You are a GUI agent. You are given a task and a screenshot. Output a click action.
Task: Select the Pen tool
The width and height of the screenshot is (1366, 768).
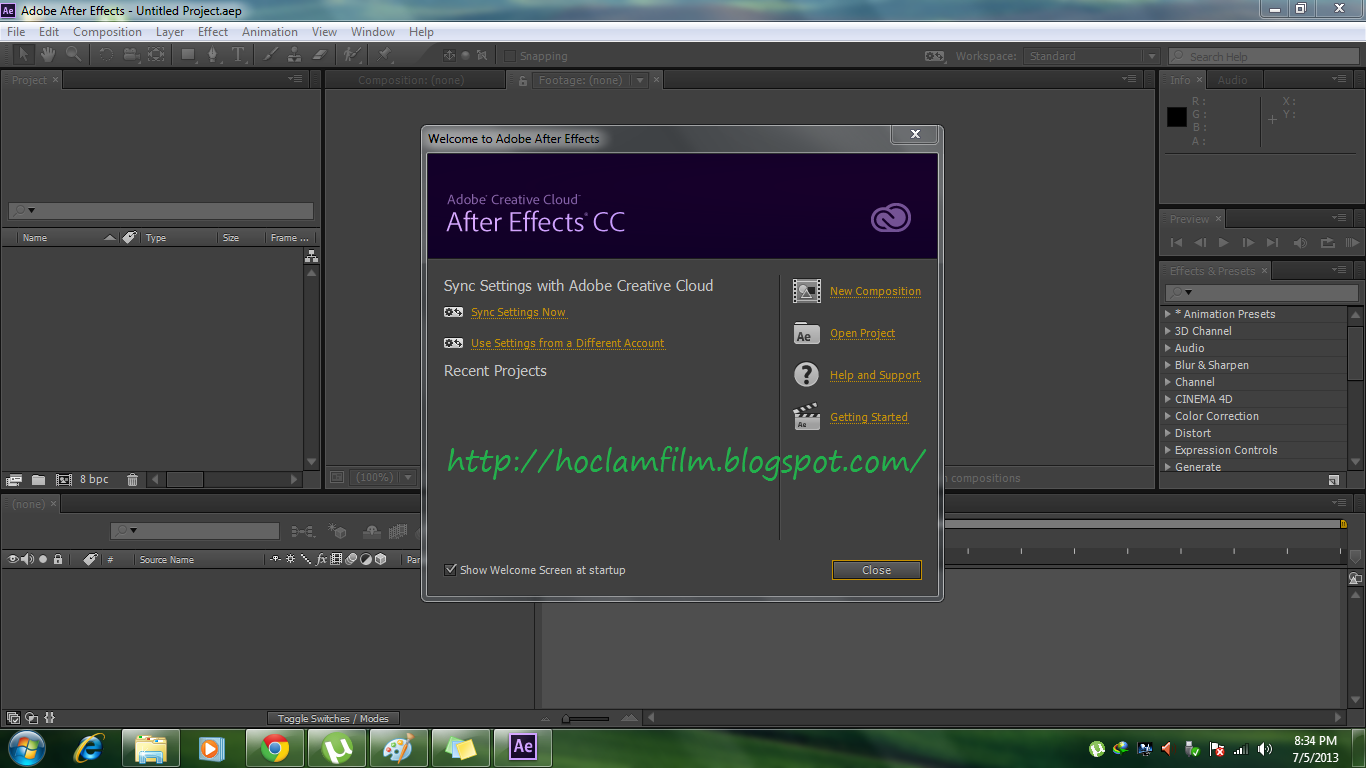pyautogui.click(x=213, y=55)
